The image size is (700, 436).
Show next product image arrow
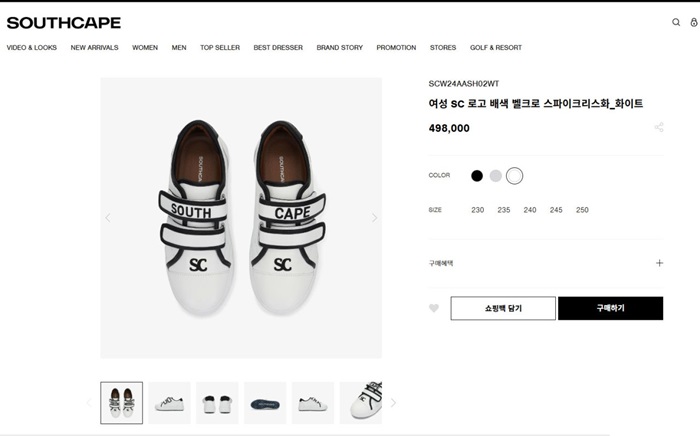coord(375,218)
